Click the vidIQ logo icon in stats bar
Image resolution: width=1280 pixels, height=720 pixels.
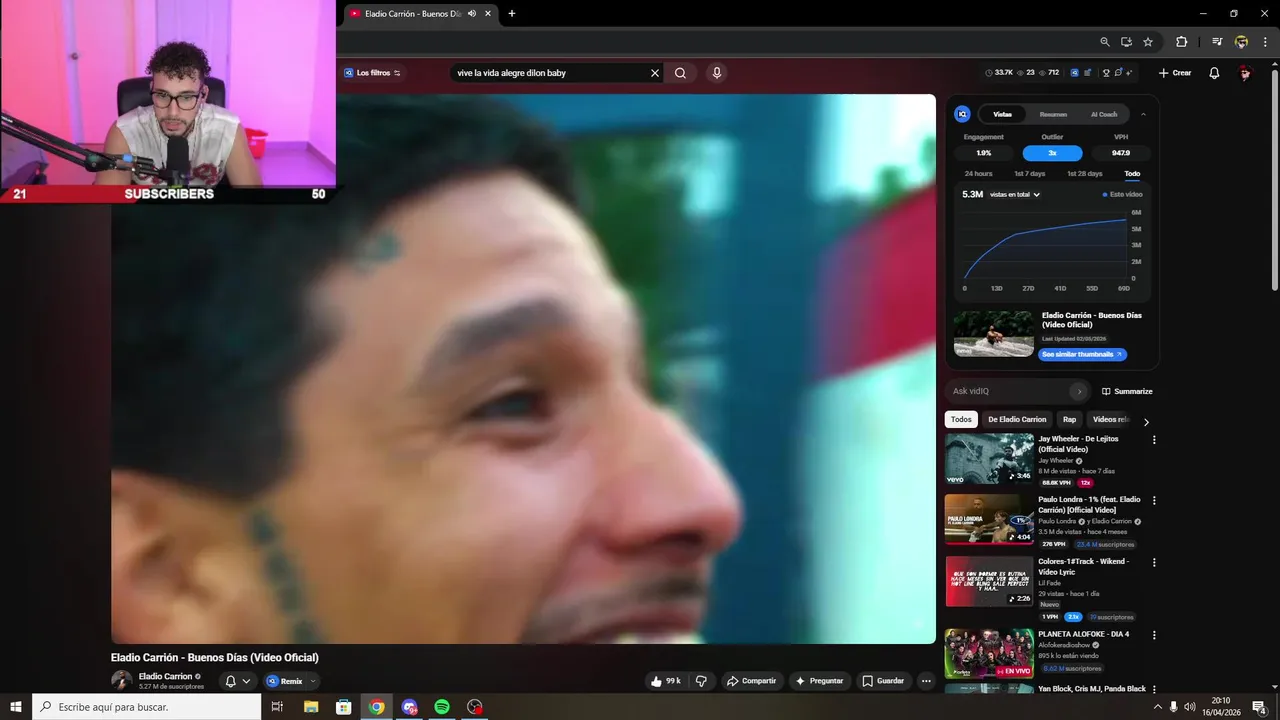[x=1074, y=73]
